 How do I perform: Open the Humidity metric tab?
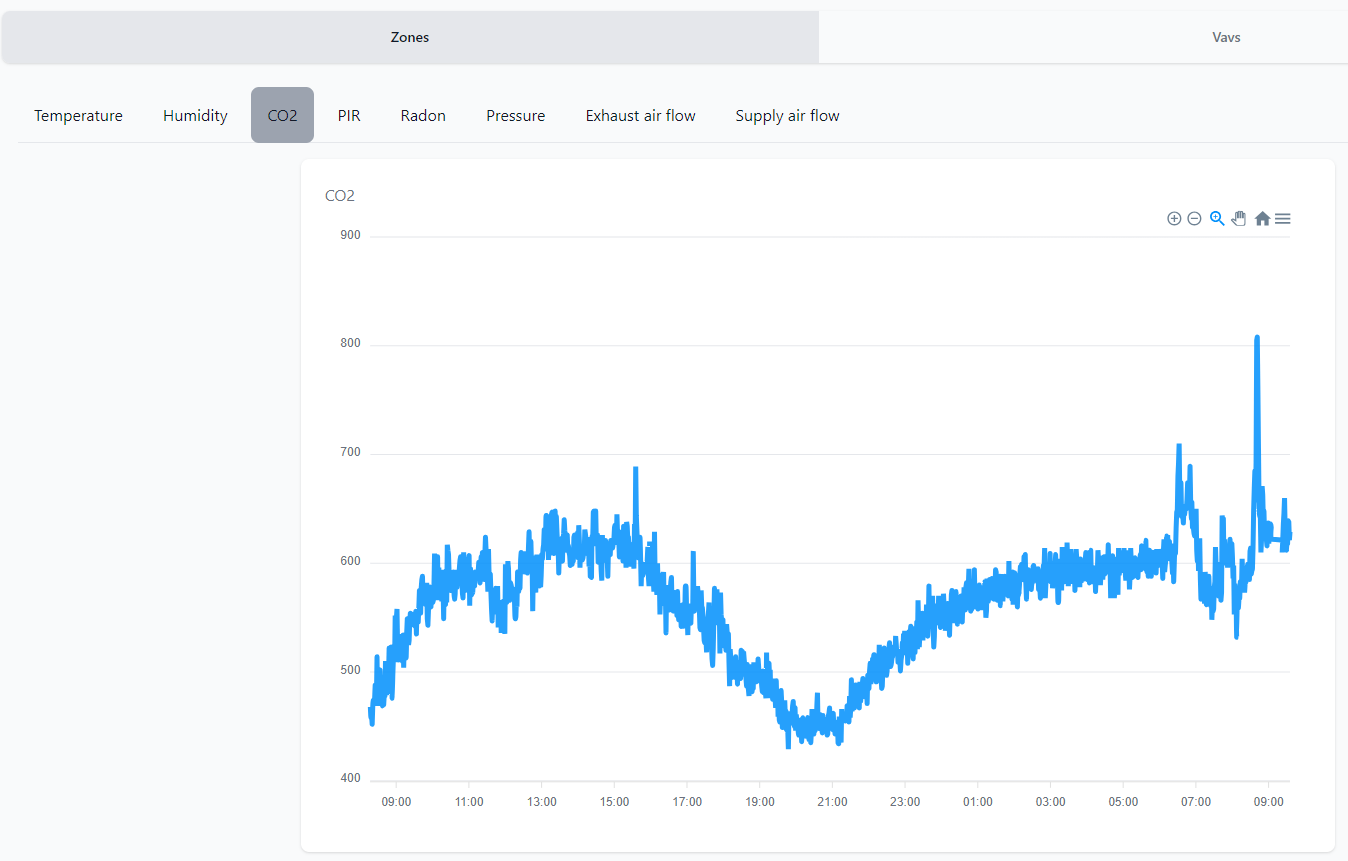point(195,116)
